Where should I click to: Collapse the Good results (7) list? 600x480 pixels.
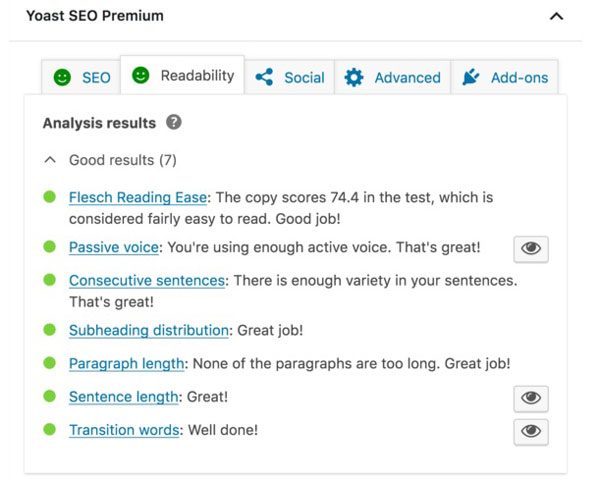(50, 160)
